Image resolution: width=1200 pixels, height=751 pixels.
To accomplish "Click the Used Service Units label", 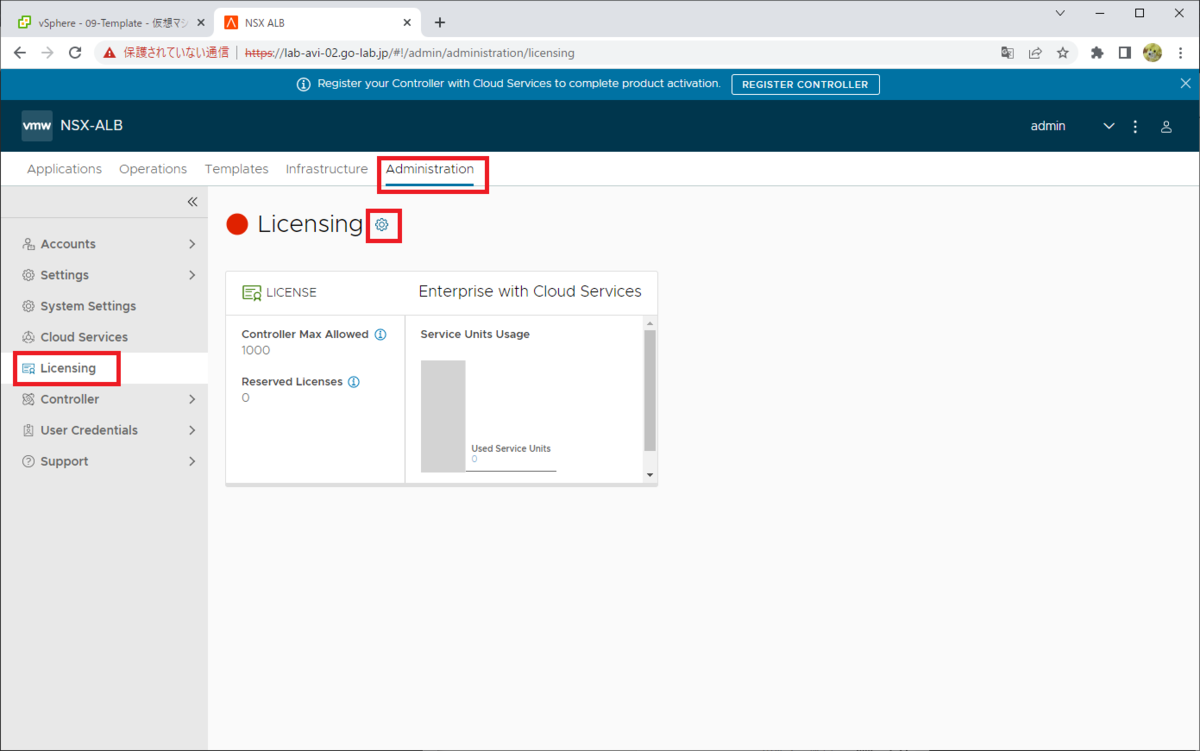I will coord(511,448).
